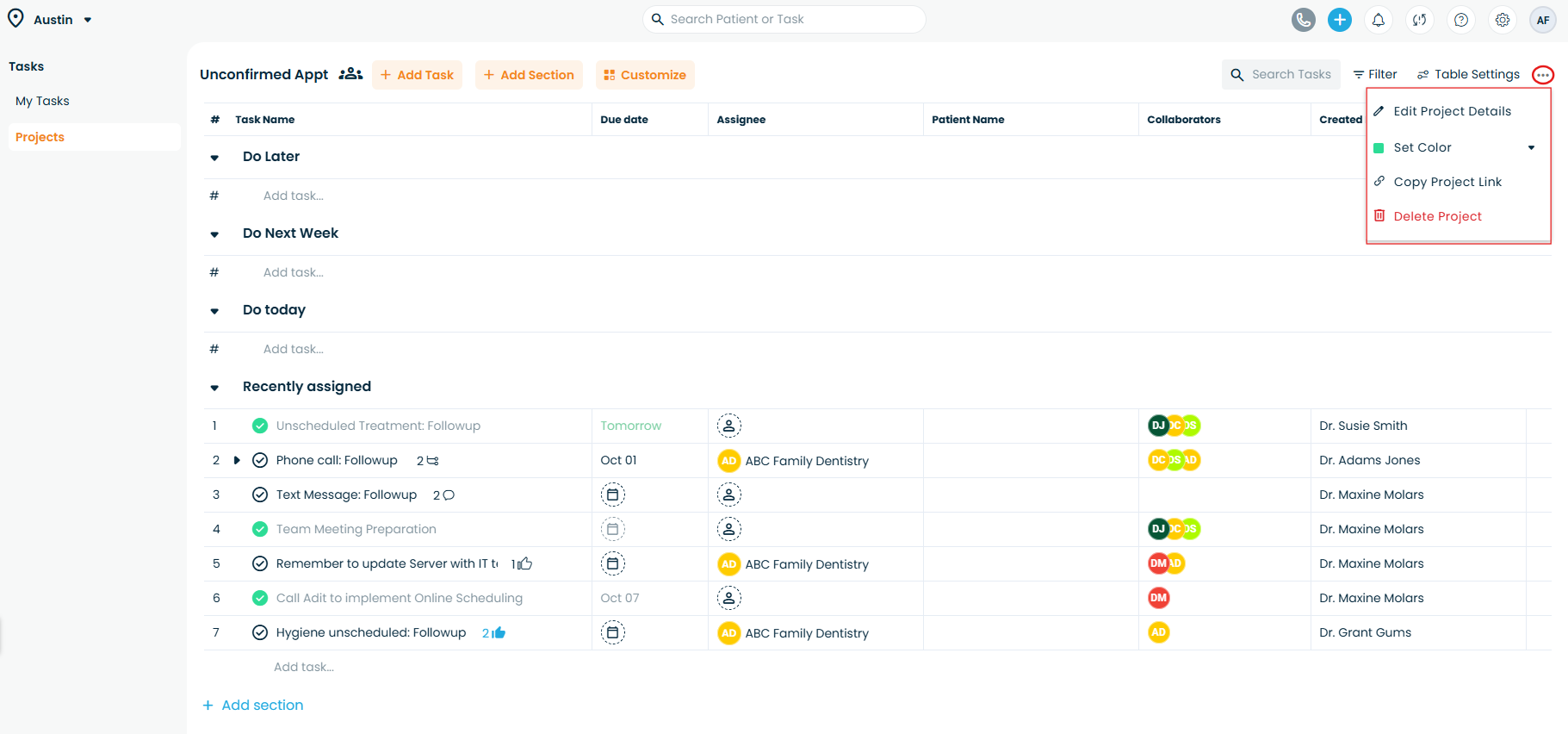This screenshot has width=1568, height=734.
Task: Uncheck the completed Unscheduled Treatment: Followup task
Action: tap(260, 426)
